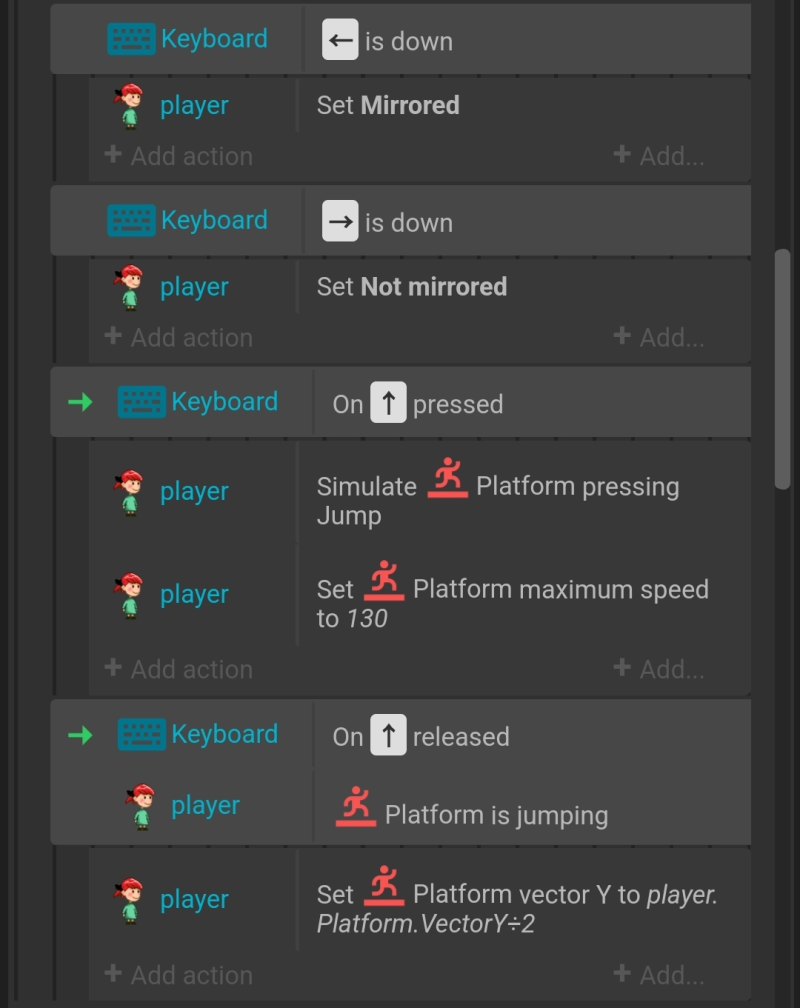Open 'Add...' menu under maximum speed action
The image size is (800, 1008).
[x=659, y=669]
